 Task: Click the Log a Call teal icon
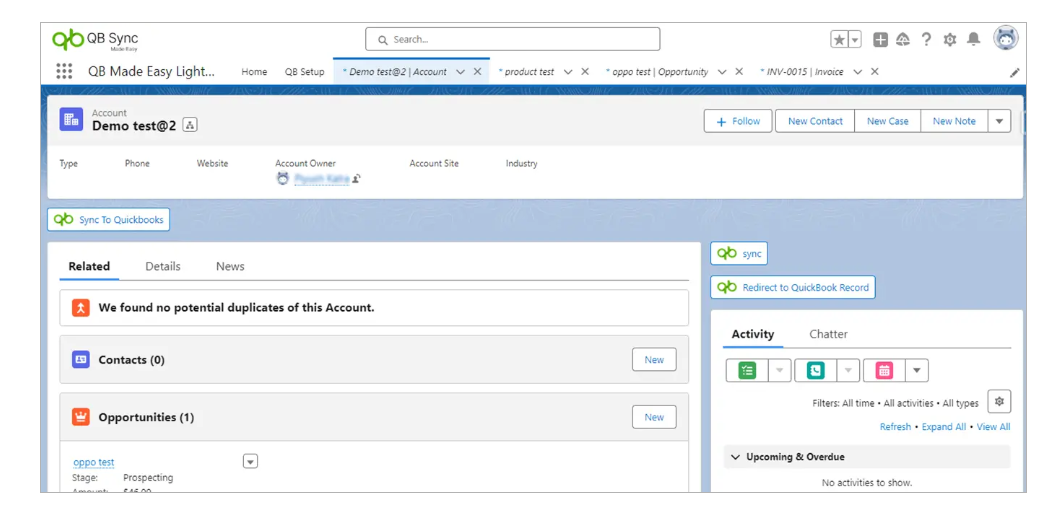click(816, 370)
